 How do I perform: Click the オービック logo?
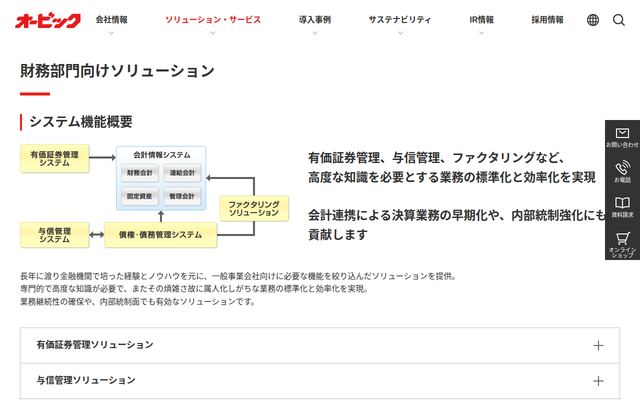tap(48, 20)
